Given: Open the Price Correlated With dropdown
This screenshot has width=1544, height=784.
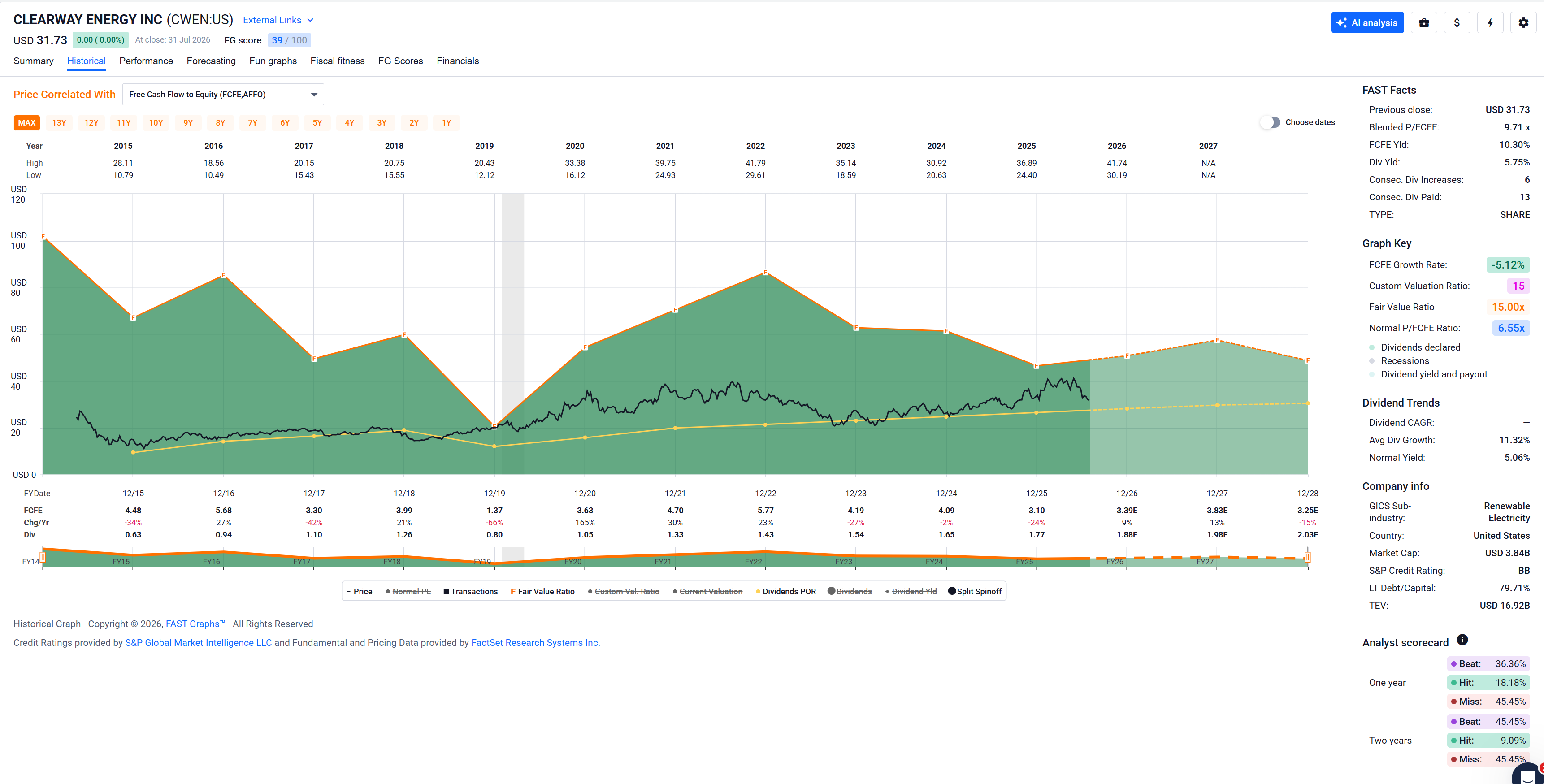Looking at the screenshot, I should 223,95.
